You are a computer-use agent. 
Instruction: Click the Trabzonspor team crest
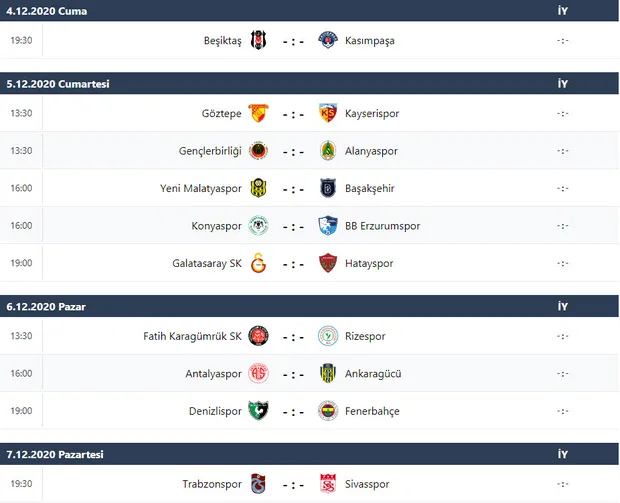click(x=258, y=485)
